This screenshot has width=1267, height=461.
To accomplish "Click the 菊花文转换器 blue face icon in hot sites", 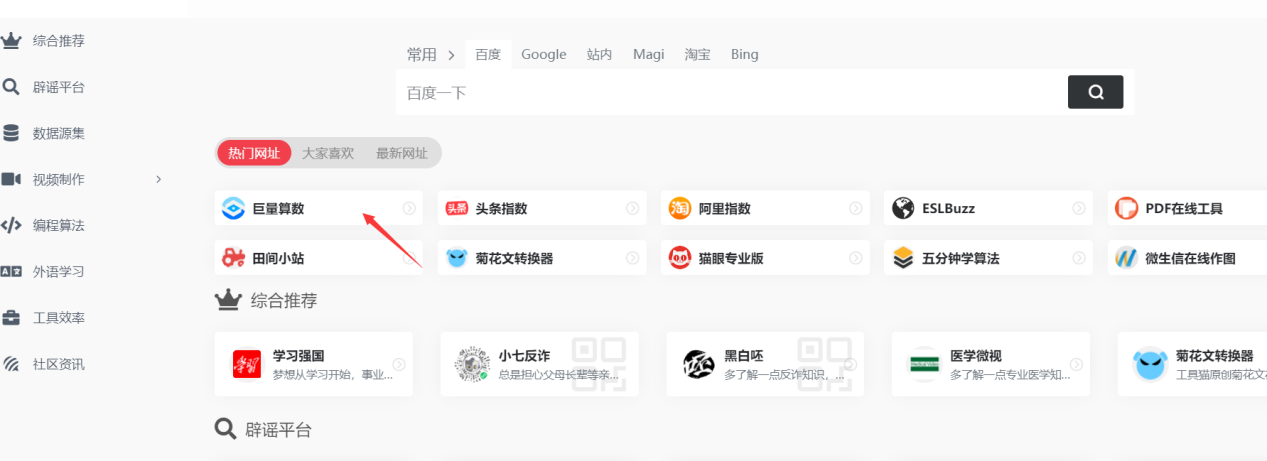I will [x=457, y=258].
